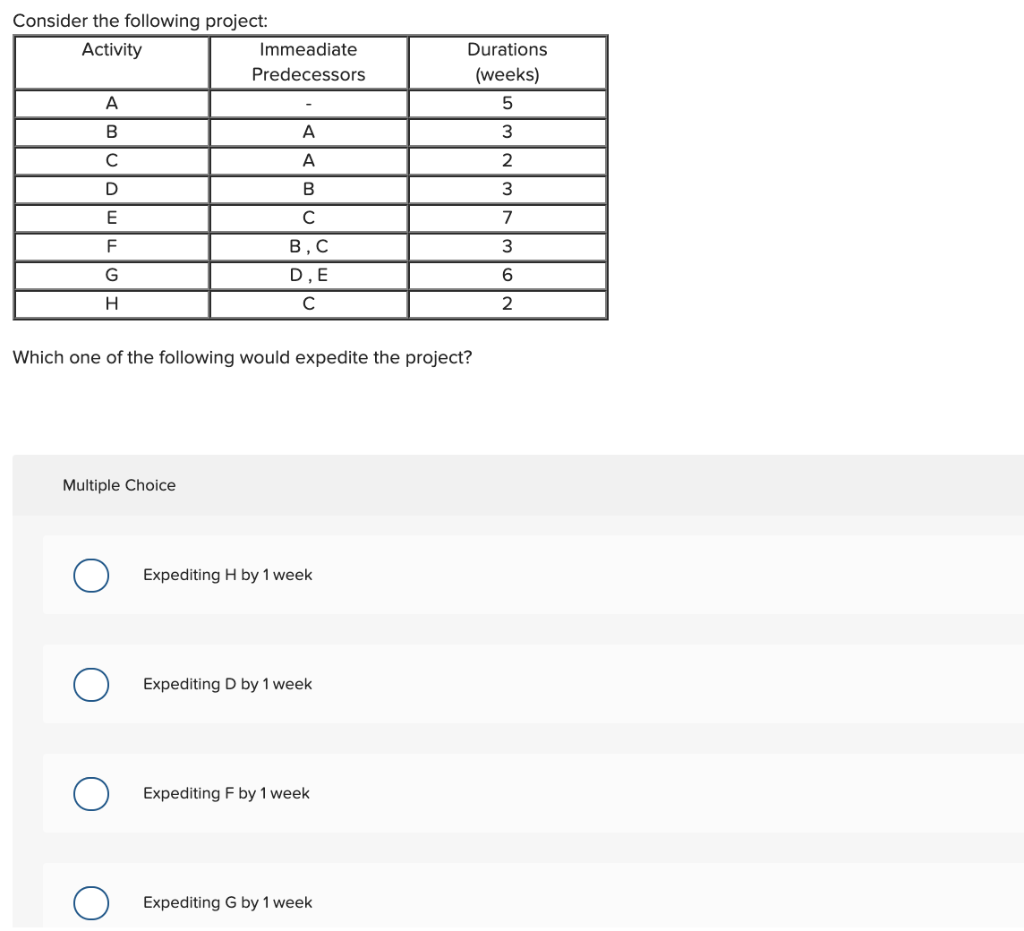Click the 'B , C' predecessors cell
This screenshot has height=931, width=1024.
[x=309, y=247]
